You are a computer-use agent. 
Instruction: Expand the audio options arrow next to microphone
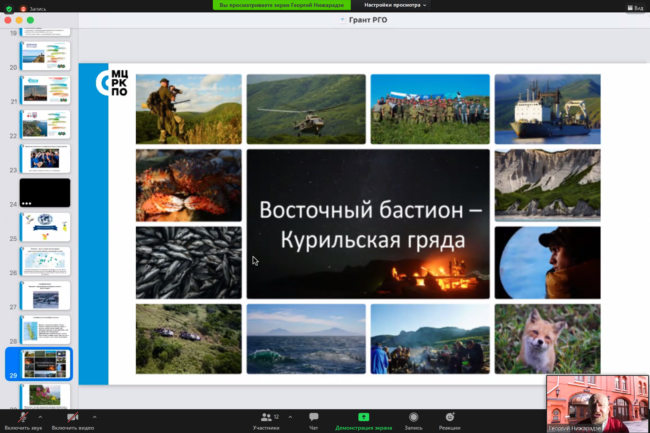[x=40, y=417]
